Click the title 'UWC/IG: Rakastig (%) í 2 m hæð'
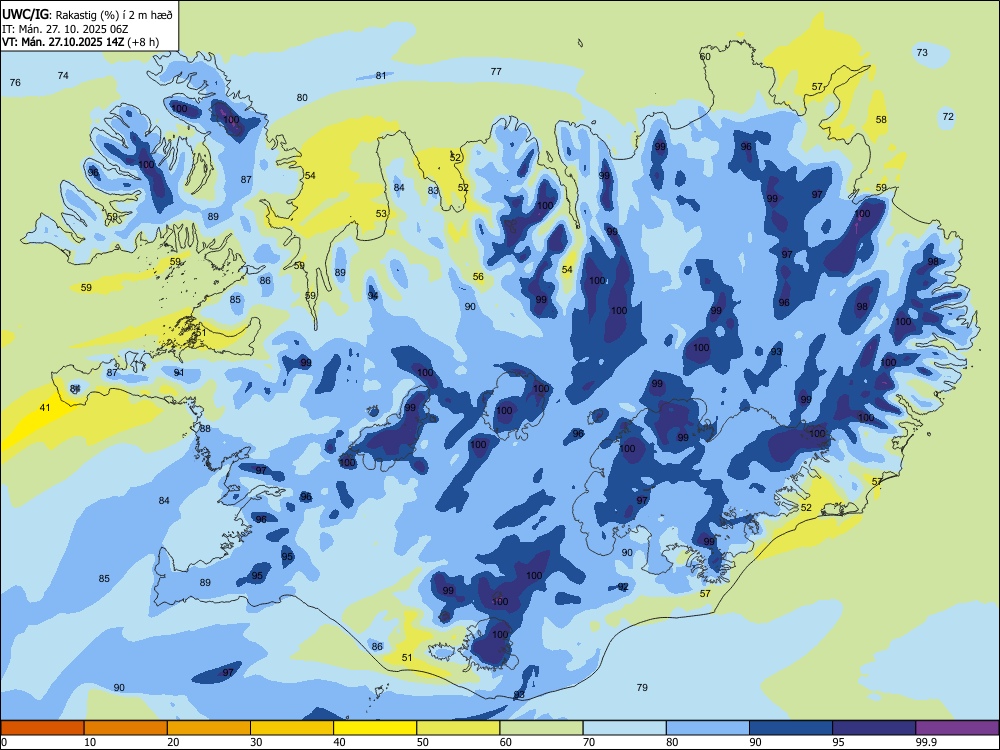 [x=87, y=14]
